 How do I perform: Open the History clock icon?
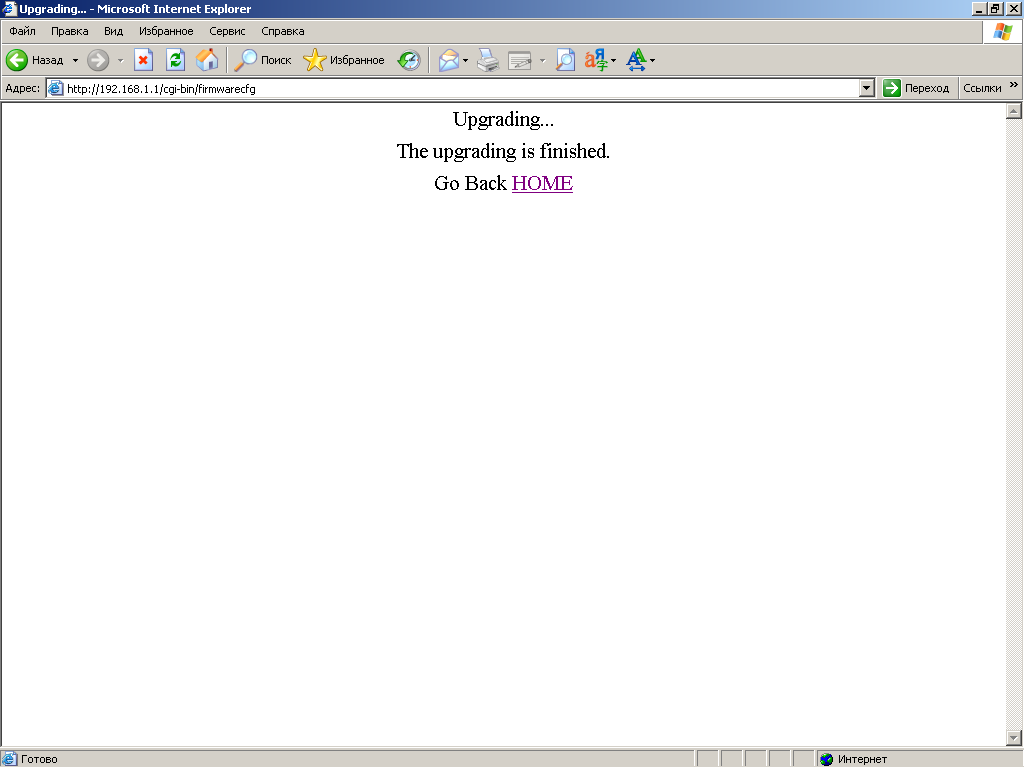click(409, 60)
